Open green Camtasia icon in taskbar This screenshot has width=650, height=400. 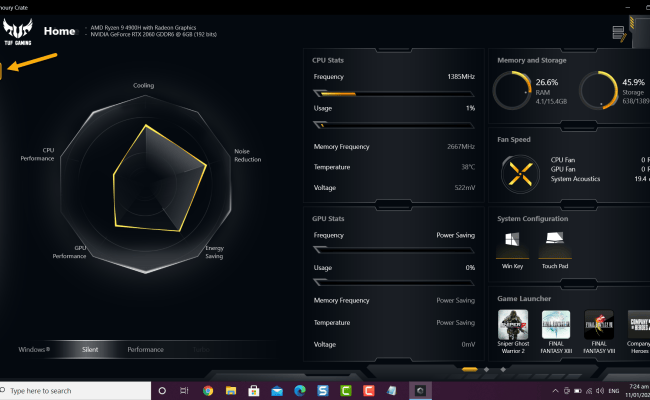pyautogui.click(x=346, y=390)
